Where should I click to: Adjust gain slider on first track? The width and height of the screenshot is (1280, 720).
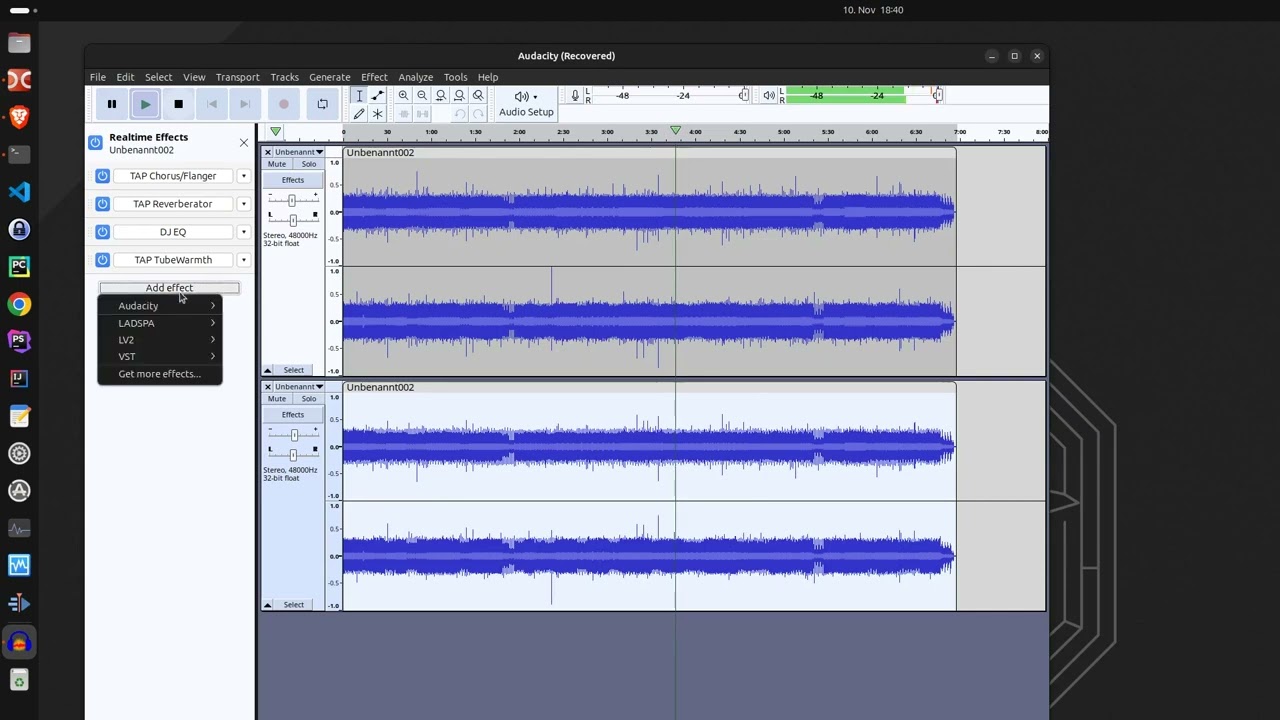point(292,200)
